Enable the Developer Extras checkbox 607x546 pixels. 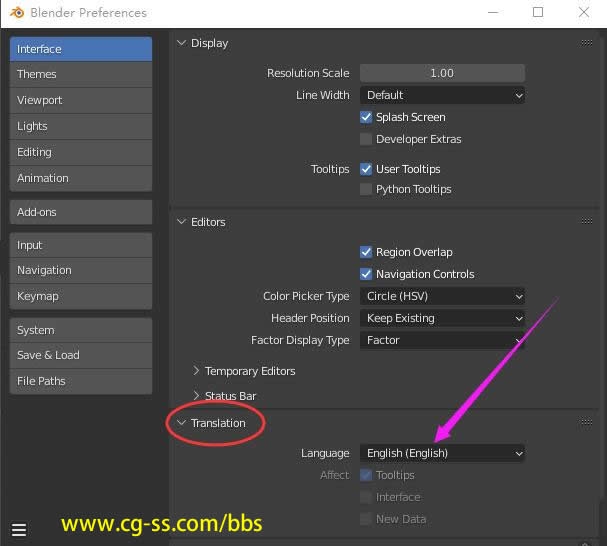point(366,139)
